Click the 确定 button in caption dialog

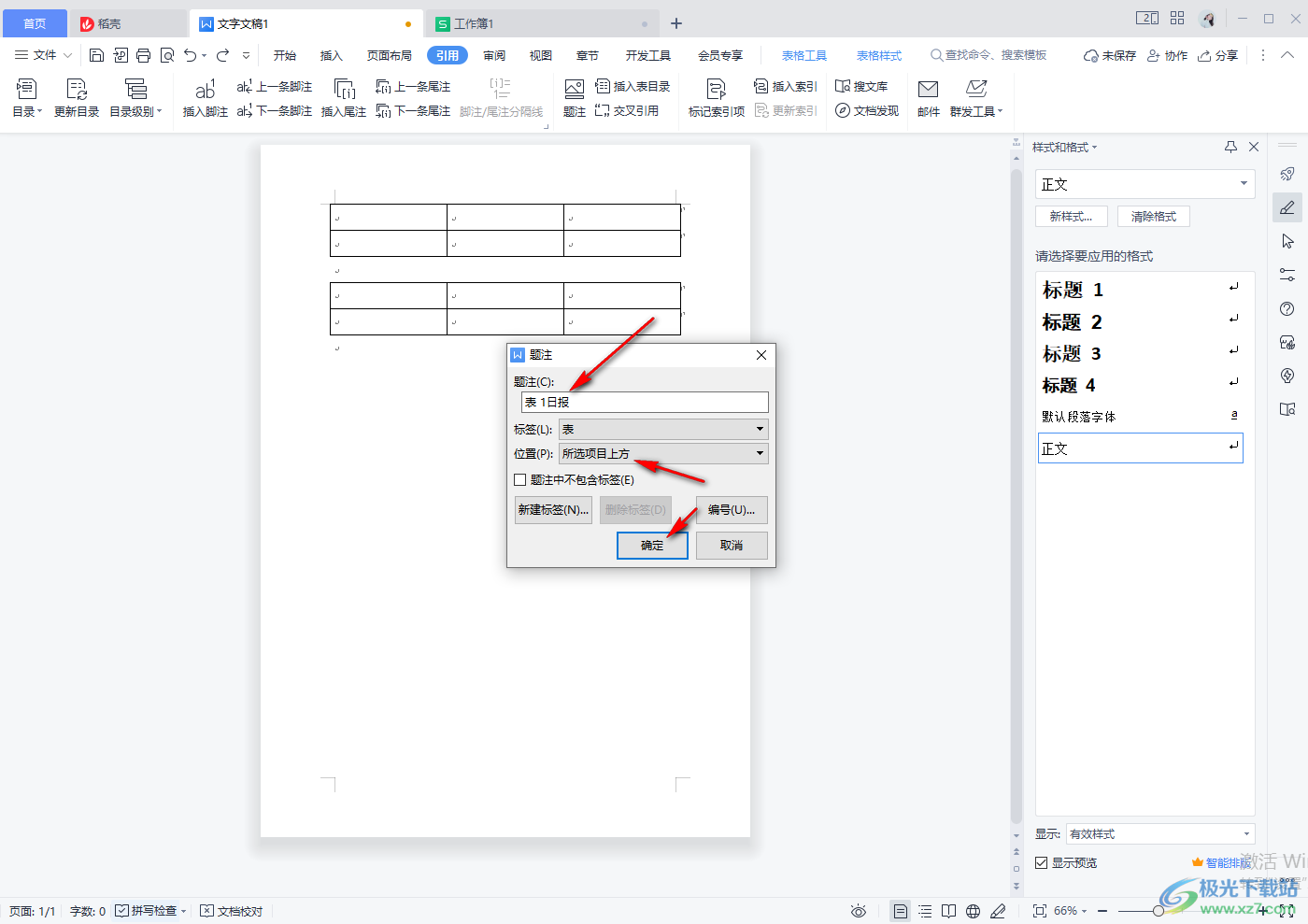(x=652, y=546)
